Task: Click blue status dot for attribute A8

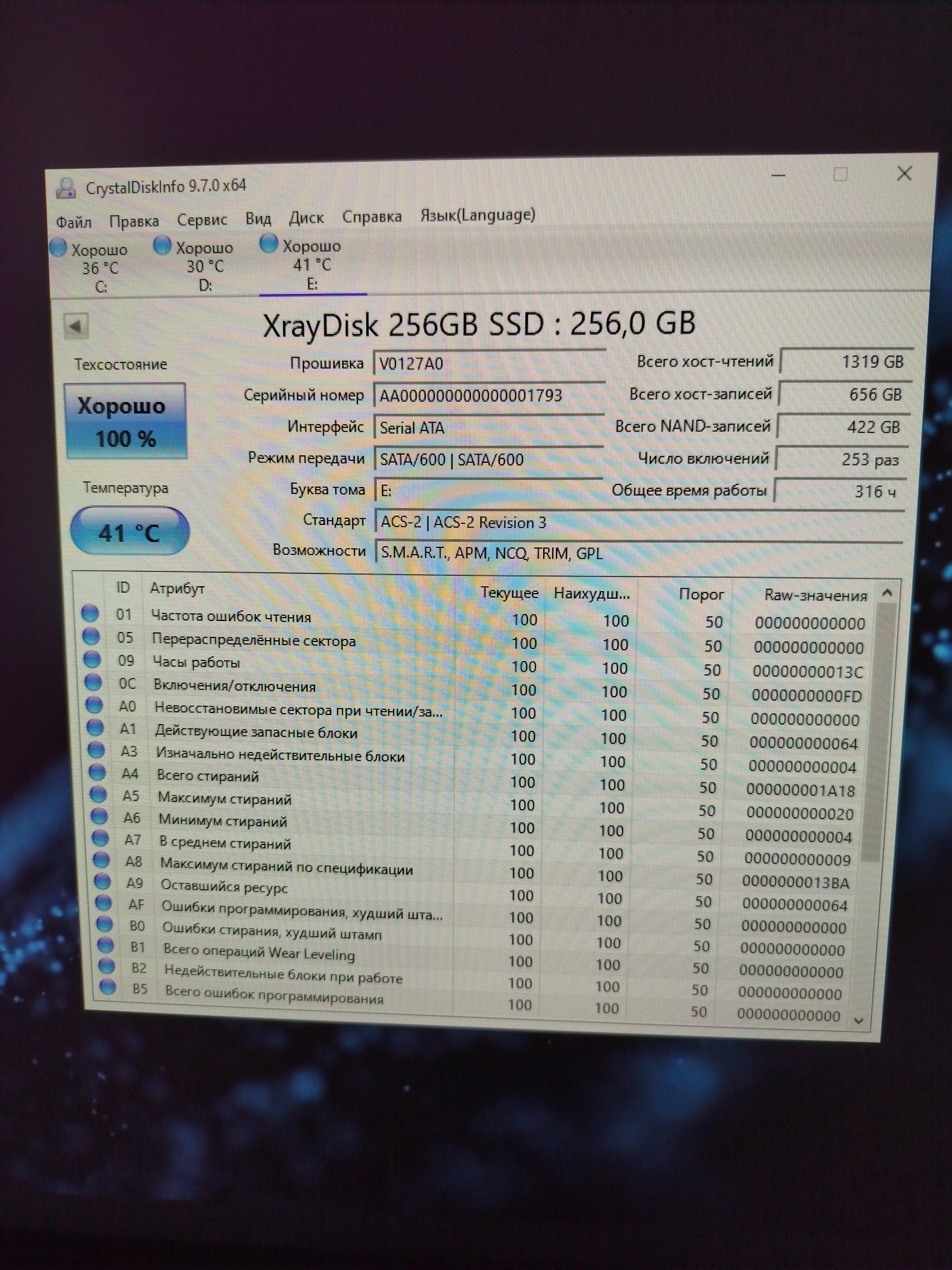Action: 102,860
